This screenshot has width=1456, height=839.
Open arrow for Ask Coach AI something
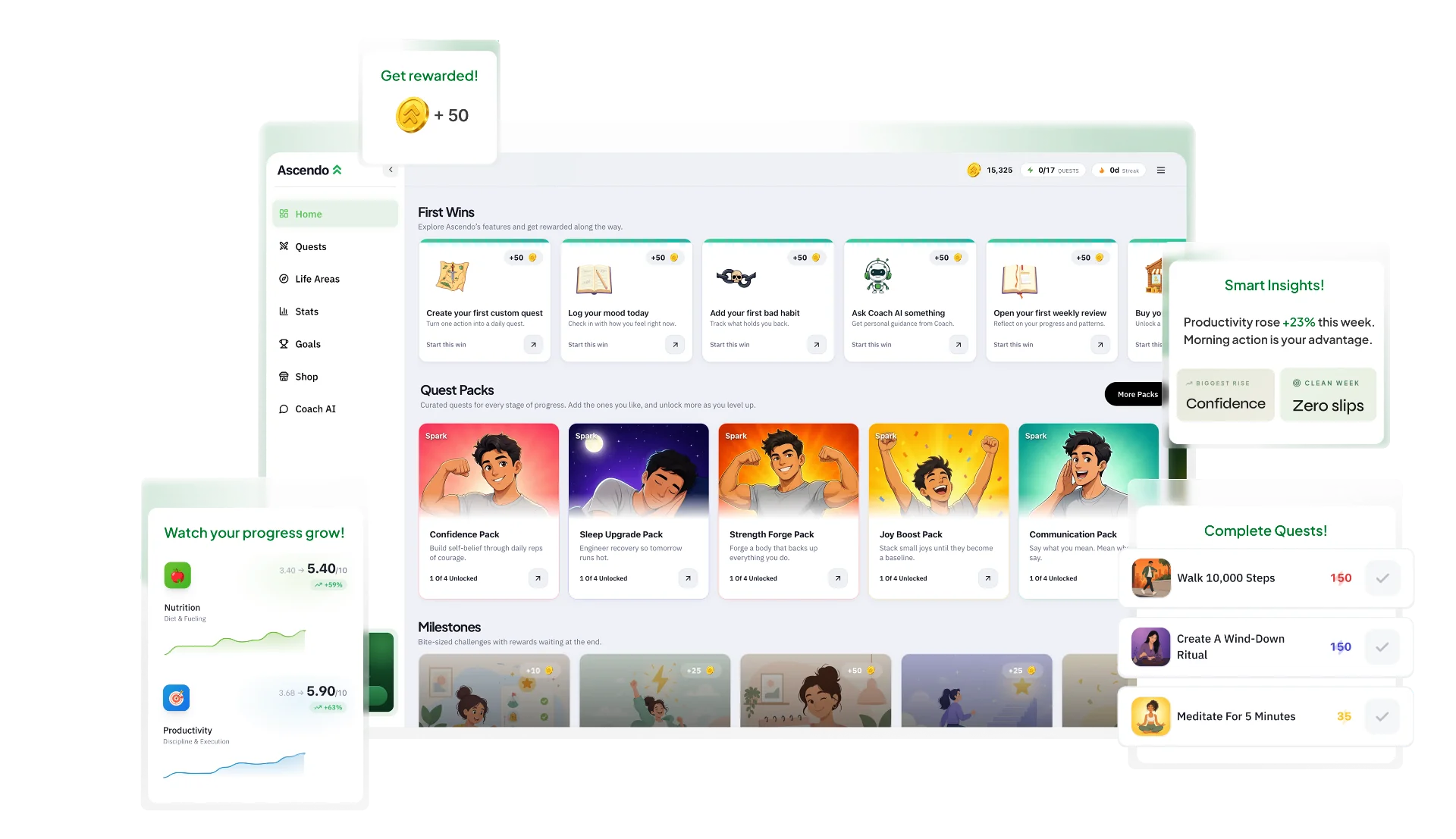(959, 345)
